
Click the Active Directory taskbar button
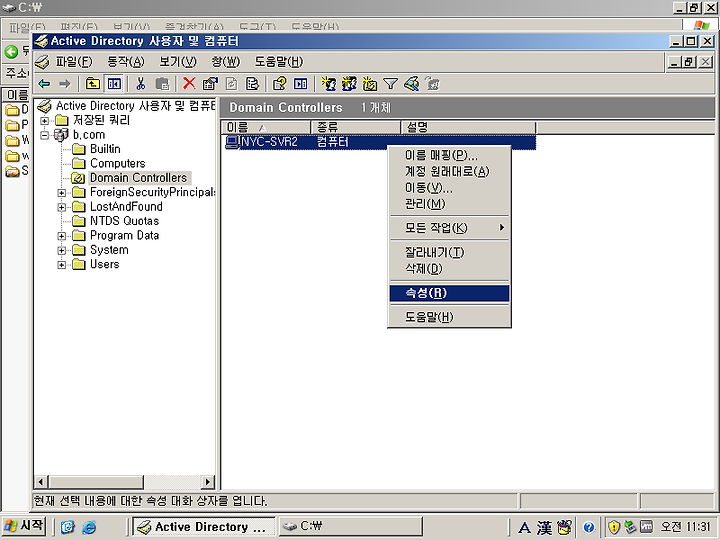click(x=204, y=526)
